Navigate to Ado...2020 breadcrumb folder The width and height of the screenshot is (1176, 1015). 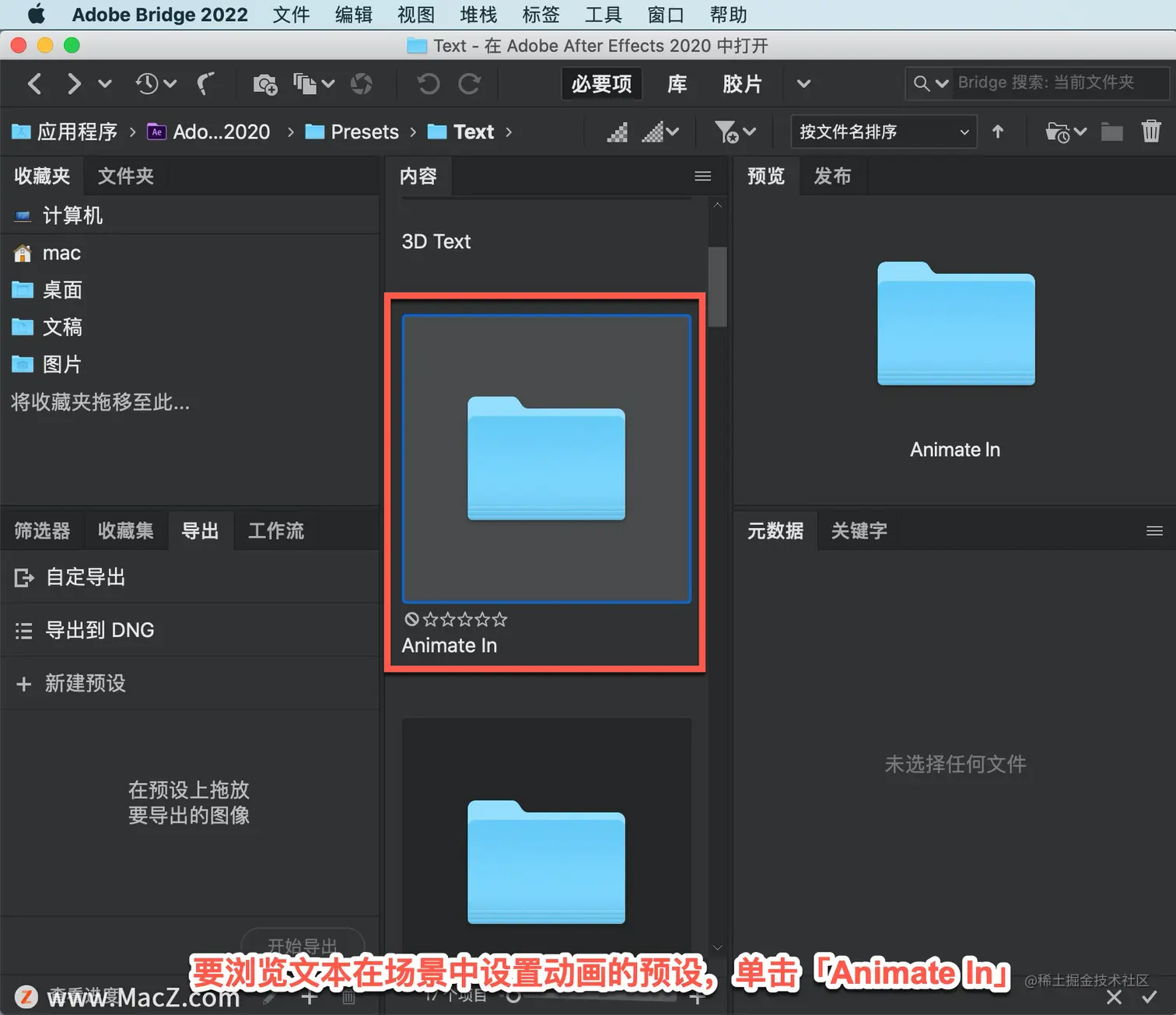coord(209,131)
